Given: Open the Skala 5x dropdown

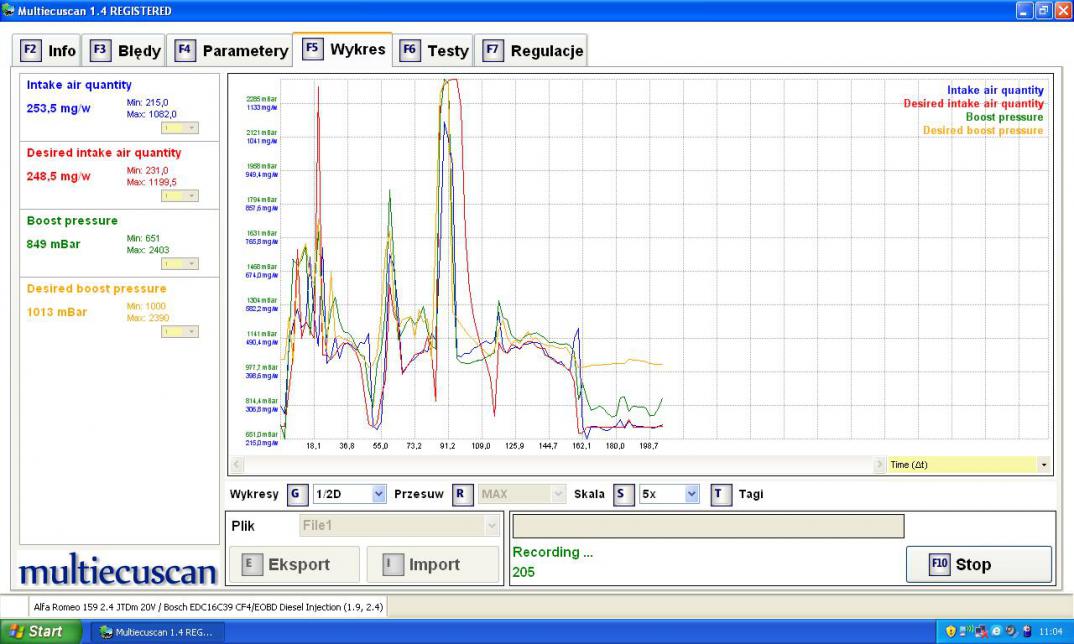Looking at the screenshot, I should (x=670, y=494).
